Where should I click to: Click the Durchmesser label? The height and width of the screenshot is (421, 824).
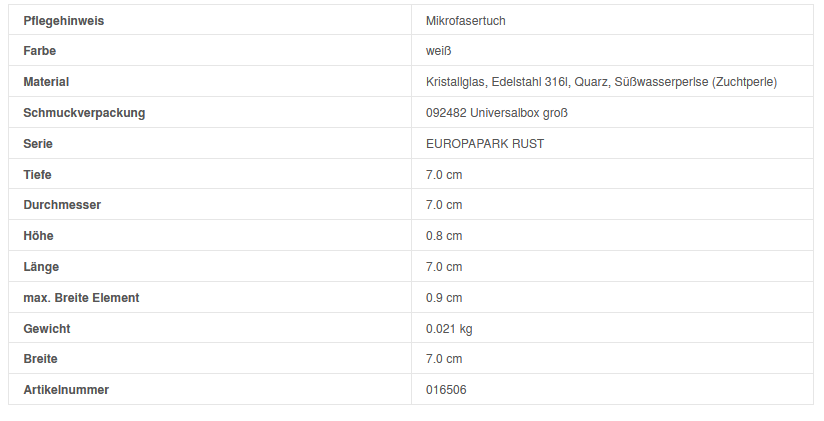(62, 205)
